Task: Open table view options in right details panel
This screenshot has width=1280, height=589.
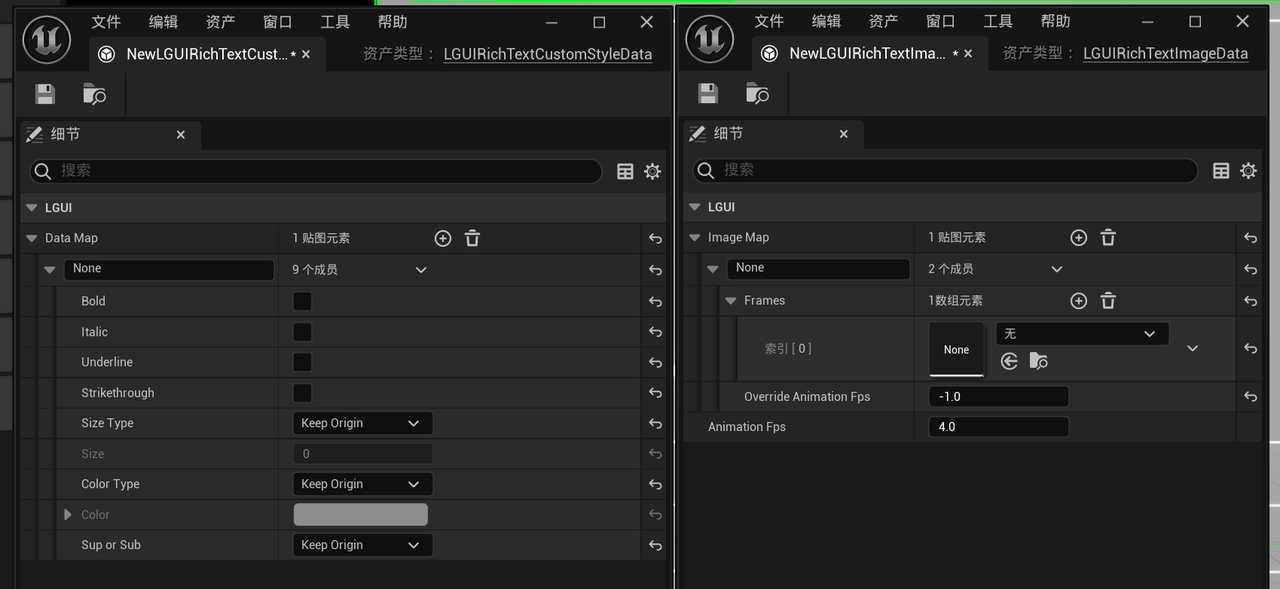Action: 1221,171
